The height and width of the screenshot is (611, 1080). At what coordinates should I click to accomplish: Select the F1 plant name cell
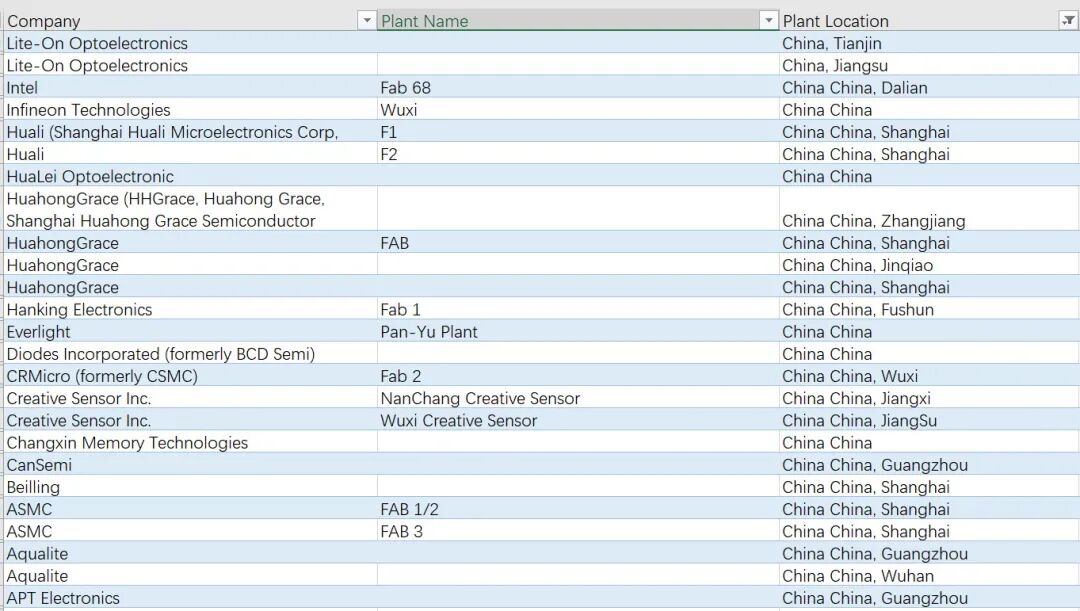[579, 132]
